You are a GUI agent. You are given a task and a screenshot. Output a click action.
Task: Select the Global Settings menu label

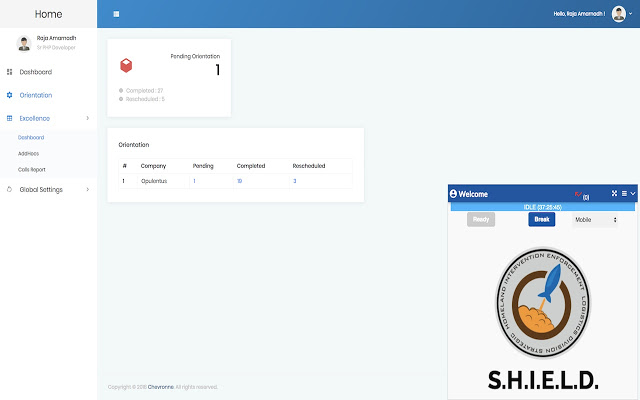click(41, 189)
